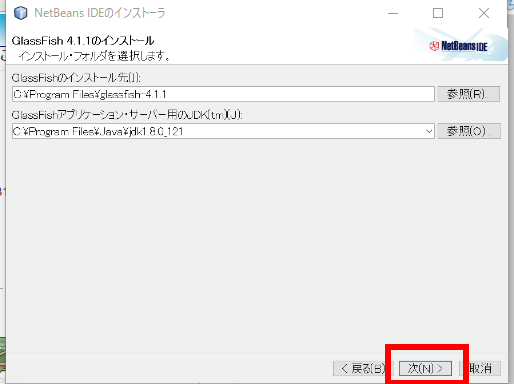Image resolution: width=514 pixels, height=384 pixels.
Task: Proceed with the 次(N) > button
Action: [x=425, y=368]
